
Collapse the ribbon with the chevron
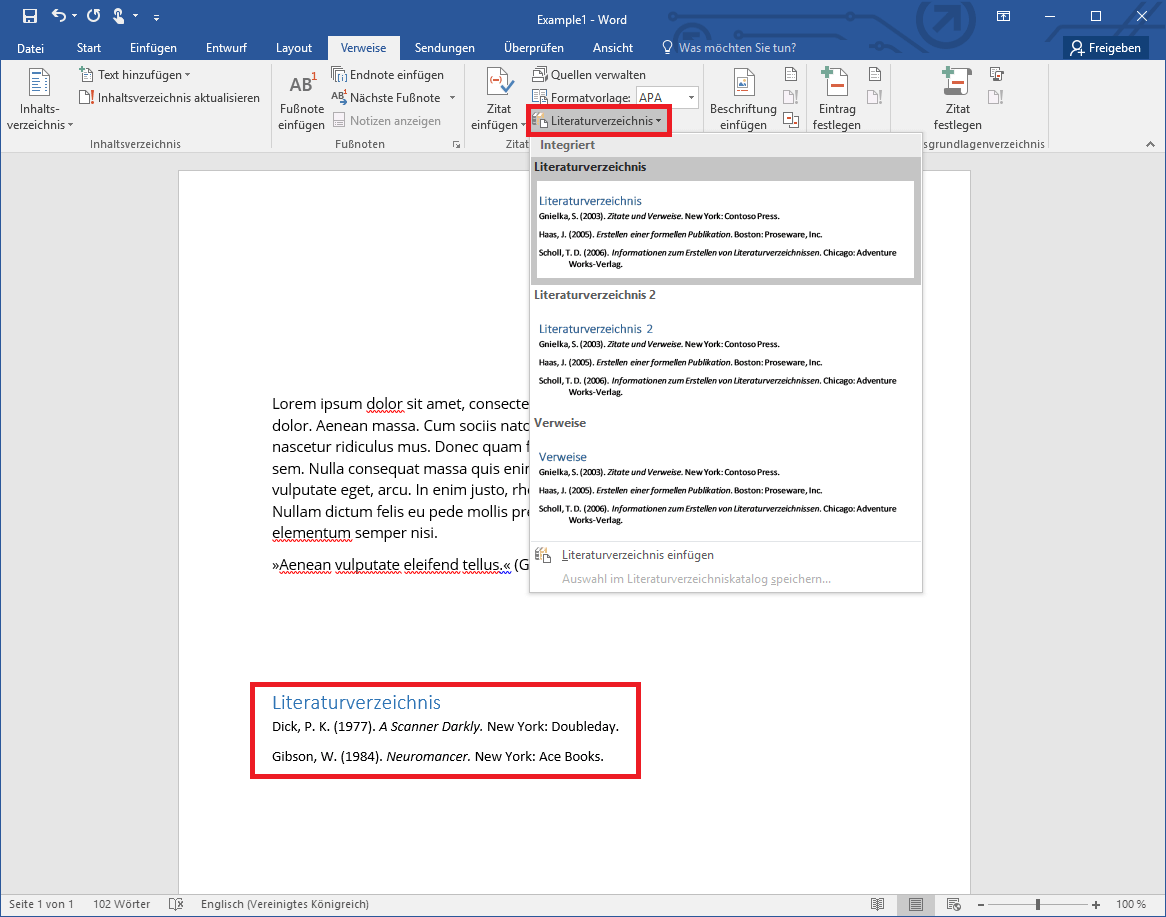(1150, 144)
